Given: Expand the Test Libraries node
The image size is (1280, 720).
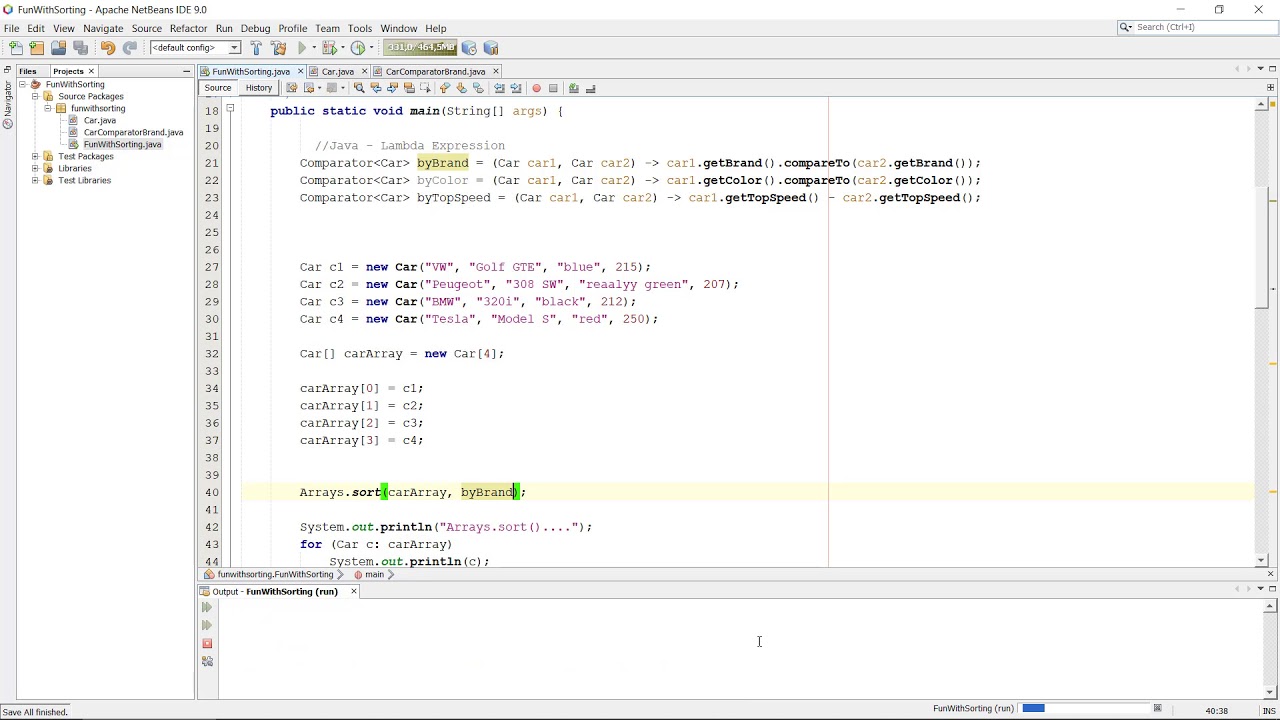Looking at the screenshot, I should point(35,180).
